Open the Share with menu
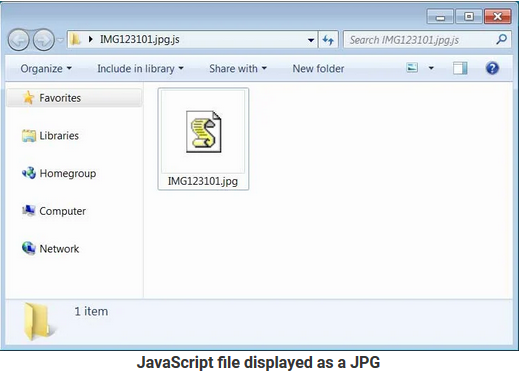Screen dimensions: 520x382 pos(238,69)
